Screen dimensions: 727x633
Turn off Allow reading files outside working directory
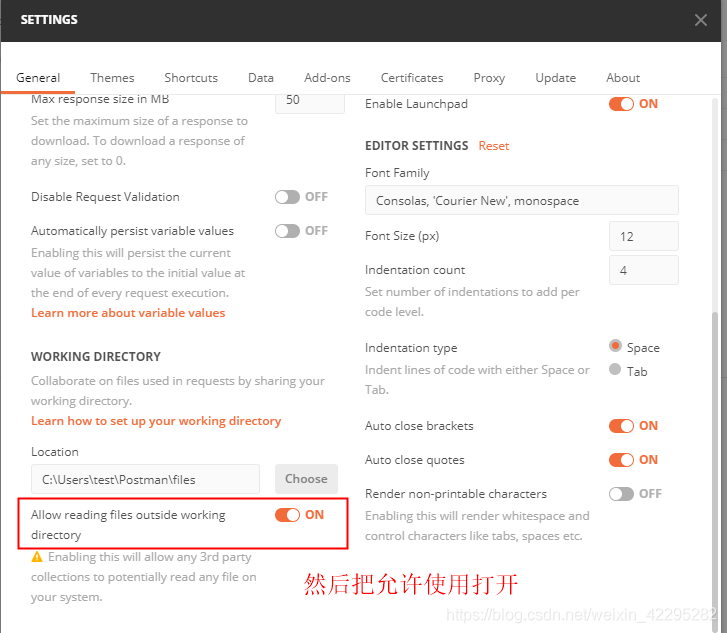pos(287,515)
